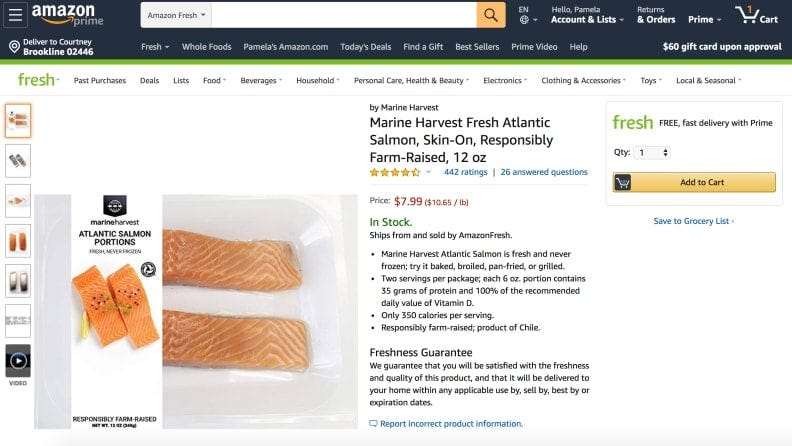Select the first salmon product thumbnail

[x=18, y=120]
